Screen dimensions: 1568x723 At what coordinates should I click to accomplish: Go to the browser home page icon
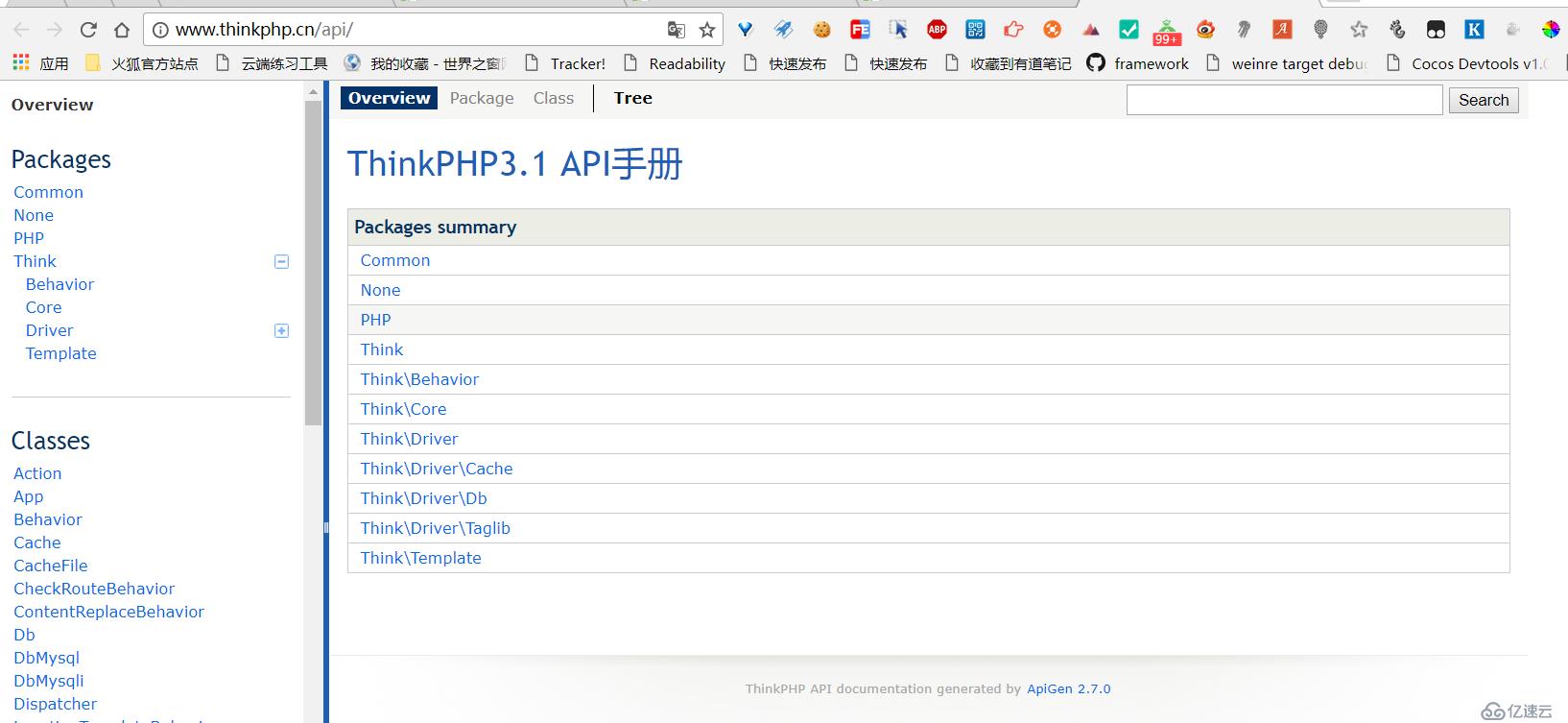click(x=122, y=30)
